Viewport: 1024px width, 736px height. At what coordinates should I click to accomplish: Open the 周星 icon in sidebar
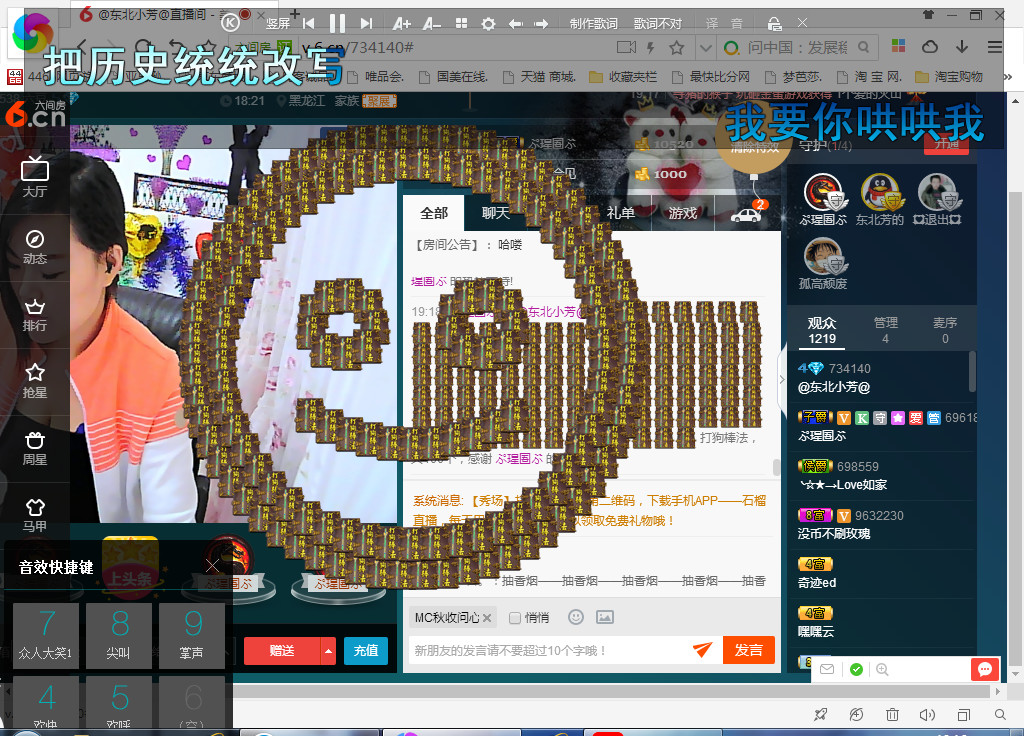tap(35, 449)
